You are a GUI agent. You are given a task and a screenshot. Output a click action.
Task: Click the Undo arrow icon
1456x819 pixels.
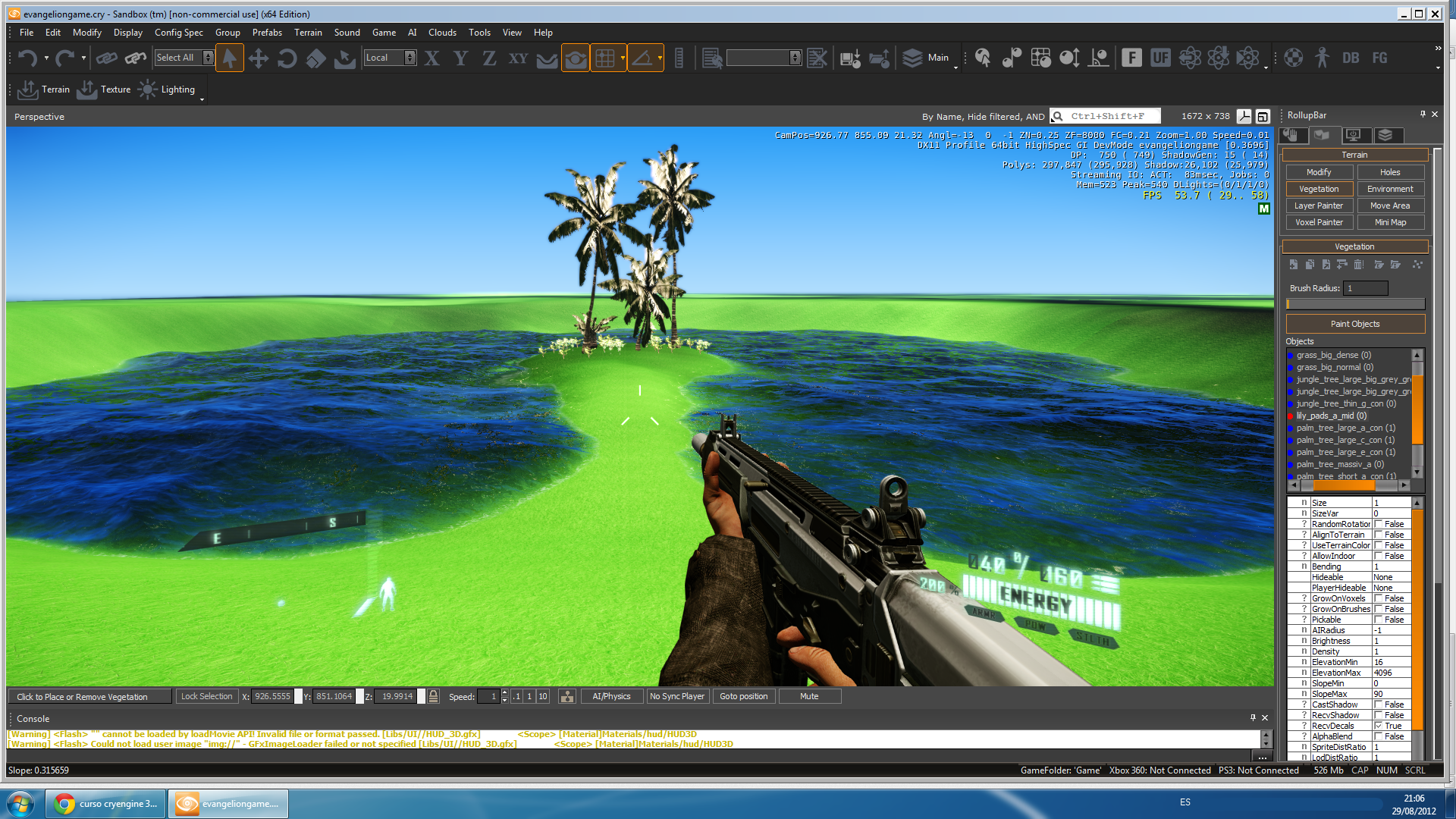(x=27, y=58)
